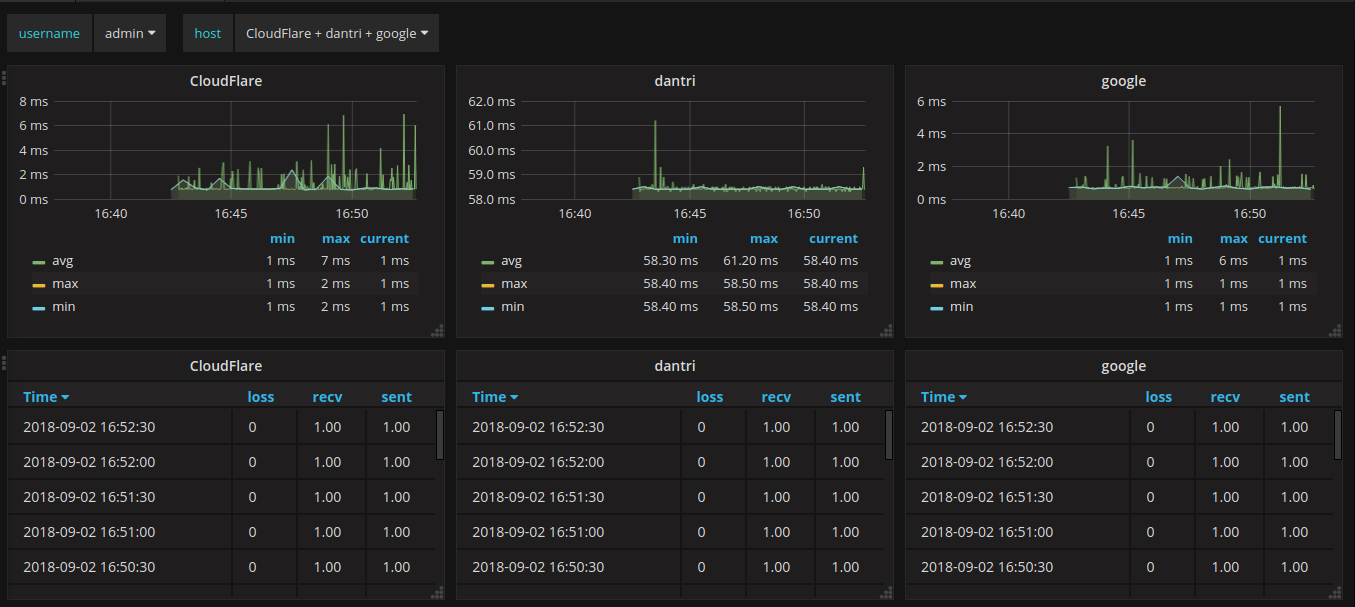
Task: Sort google legend by the max column header
Action: click(1234, 239)
